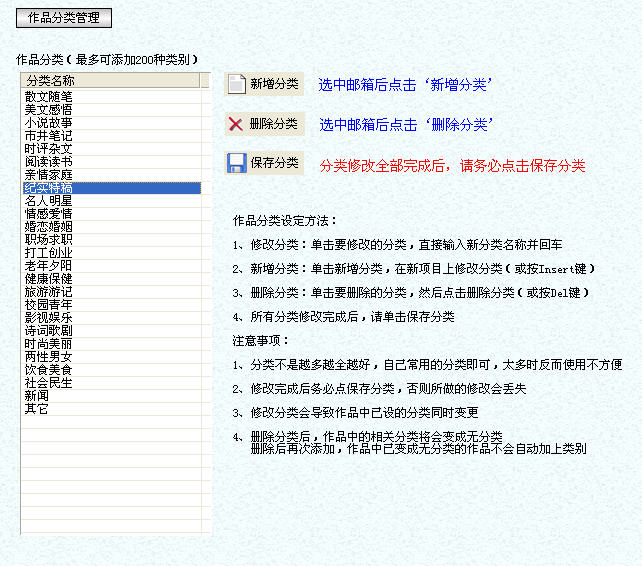
Task: Select the 旅游游记 category row
Action: [111, 292]
